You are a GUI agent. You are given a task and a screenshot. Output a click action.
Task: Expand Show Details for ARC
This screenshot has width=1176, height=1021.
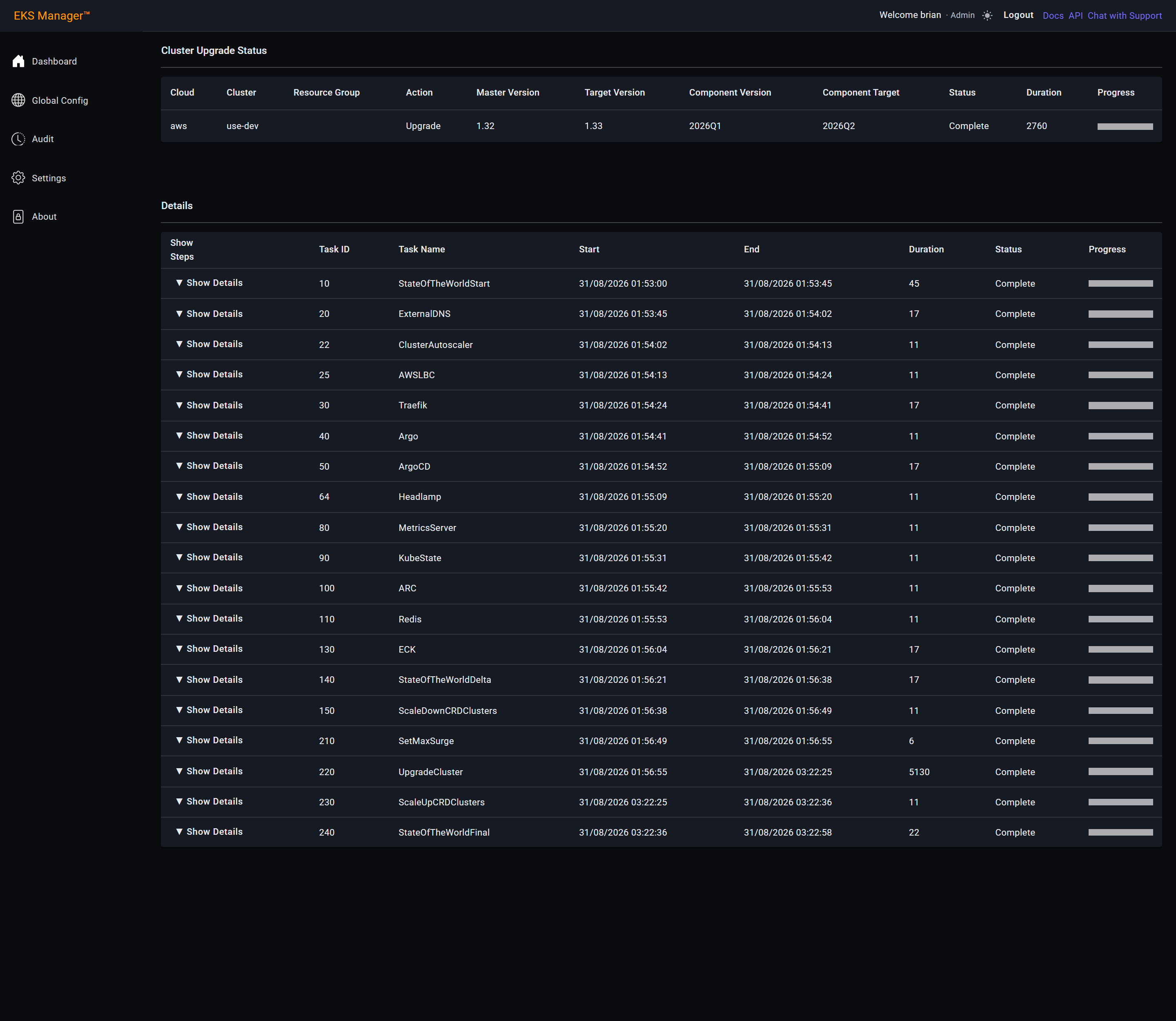point(209,588)
